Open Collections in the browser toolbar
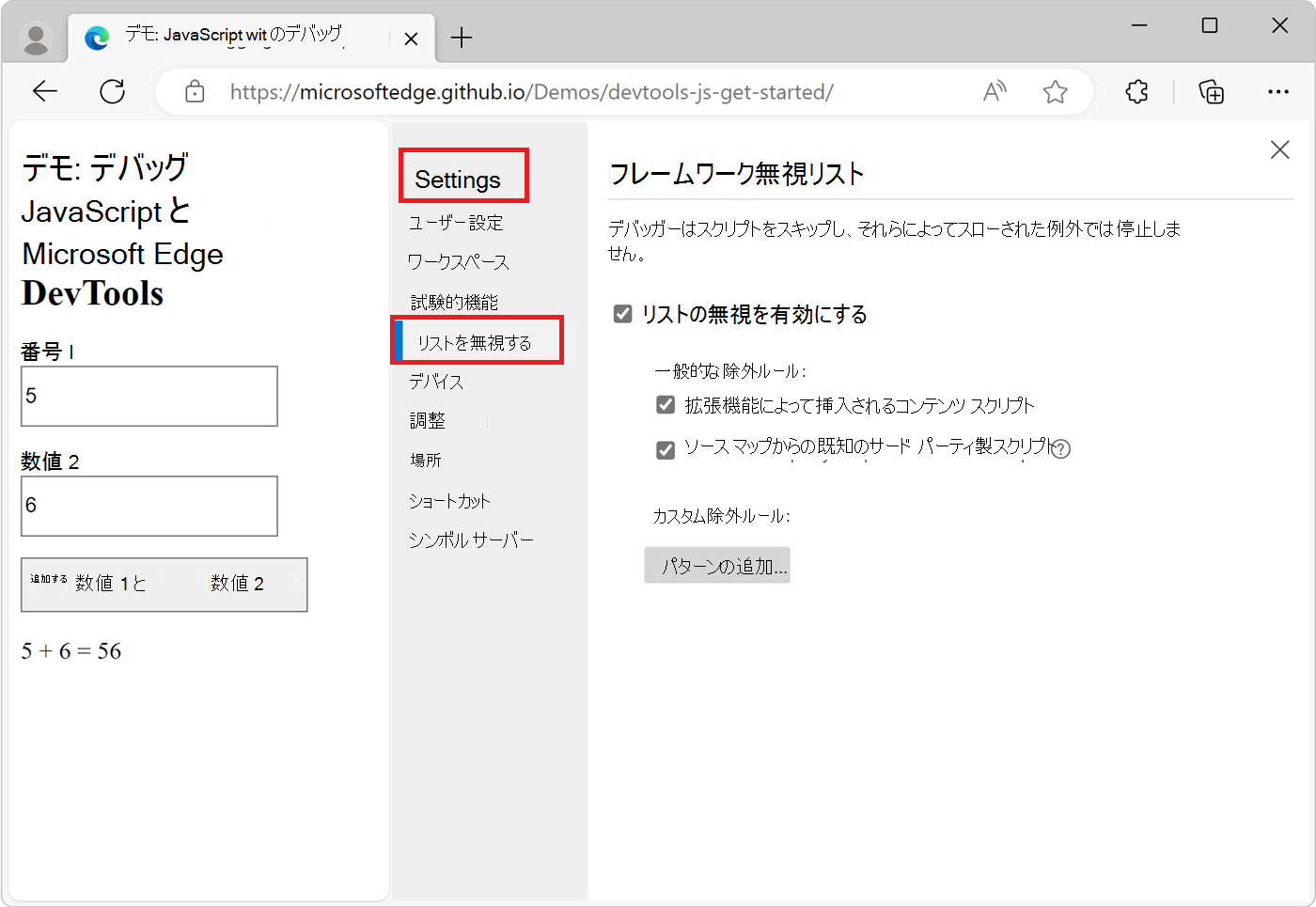Image resolution: width=1316 pixels, height=907 pixels. click(1211, 91)
